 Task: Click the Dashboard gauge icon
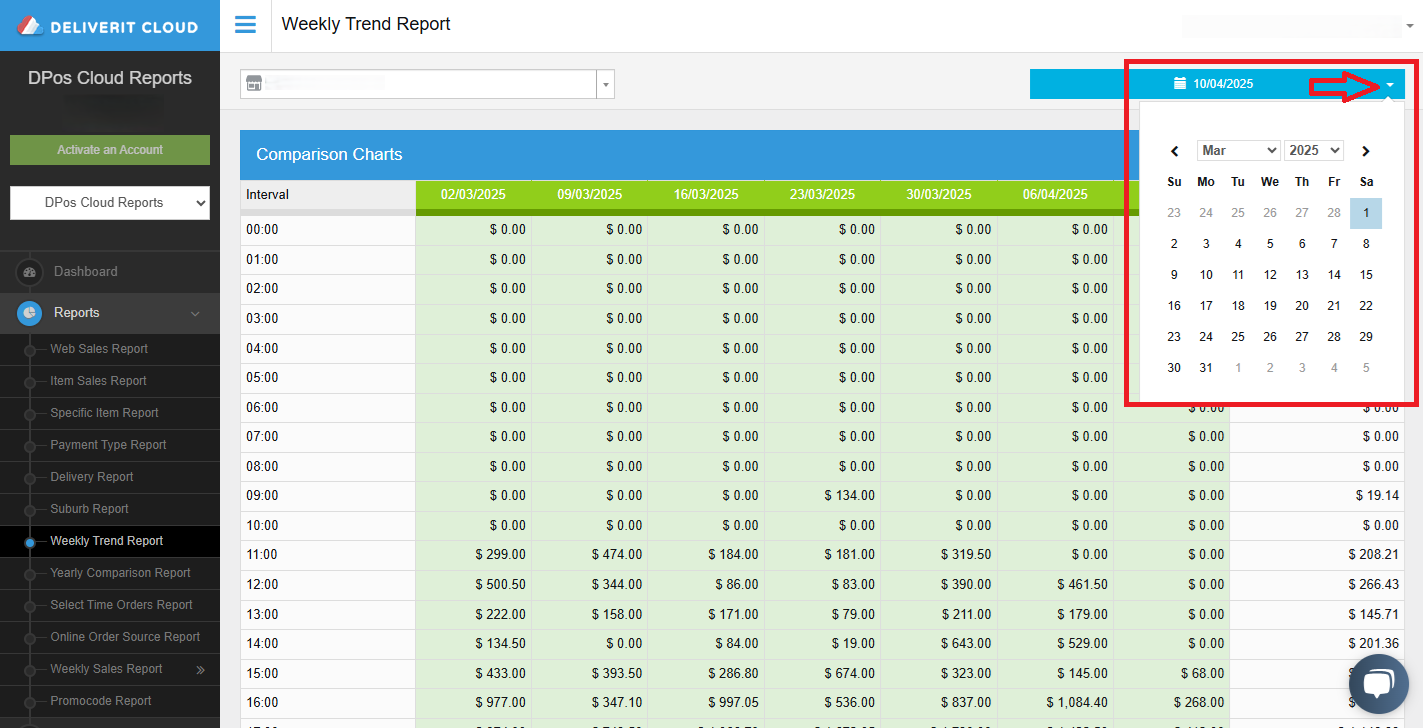coord(29,272)
